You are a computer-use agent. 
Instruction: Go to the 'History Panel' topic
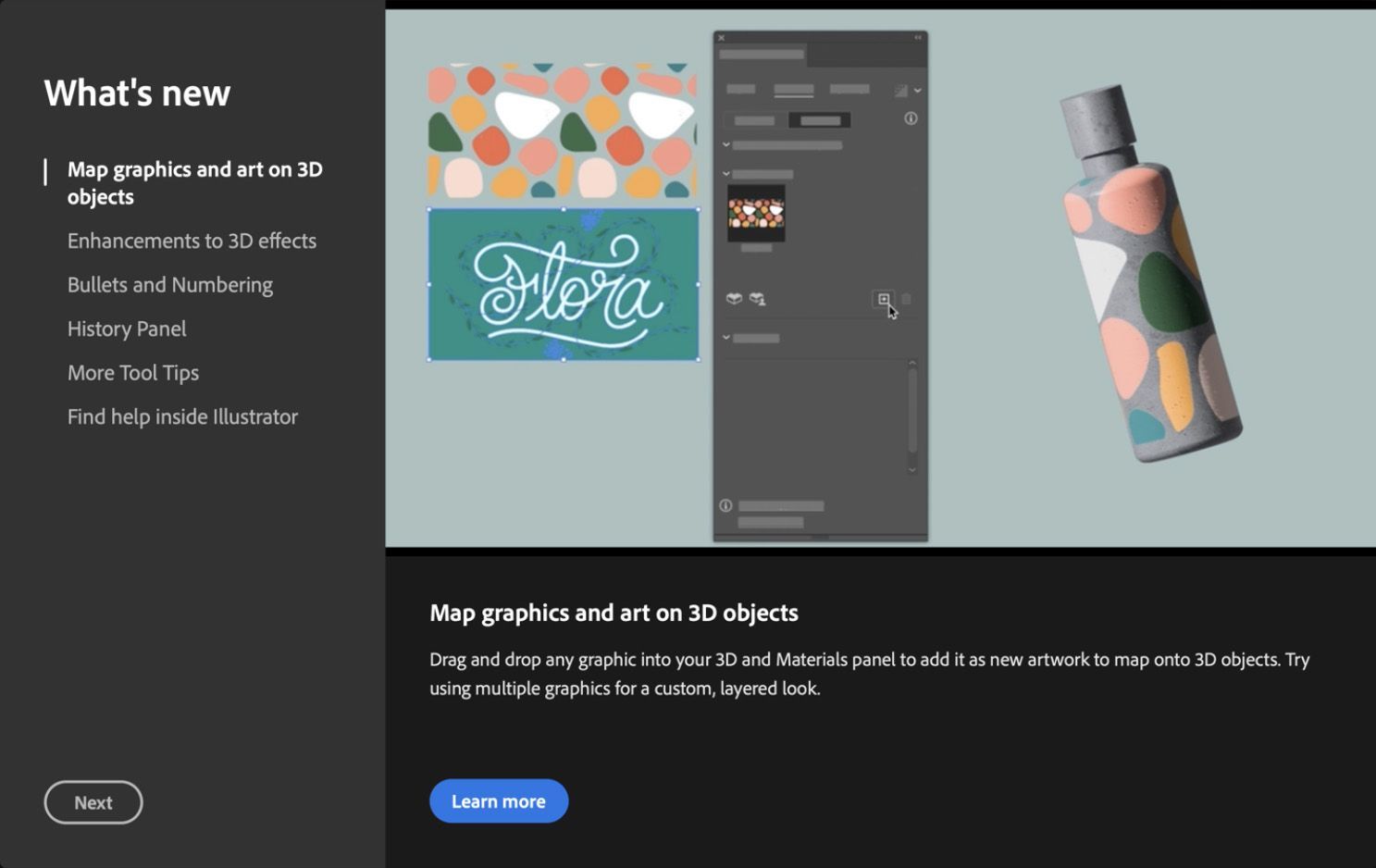(x=127, y=329)
